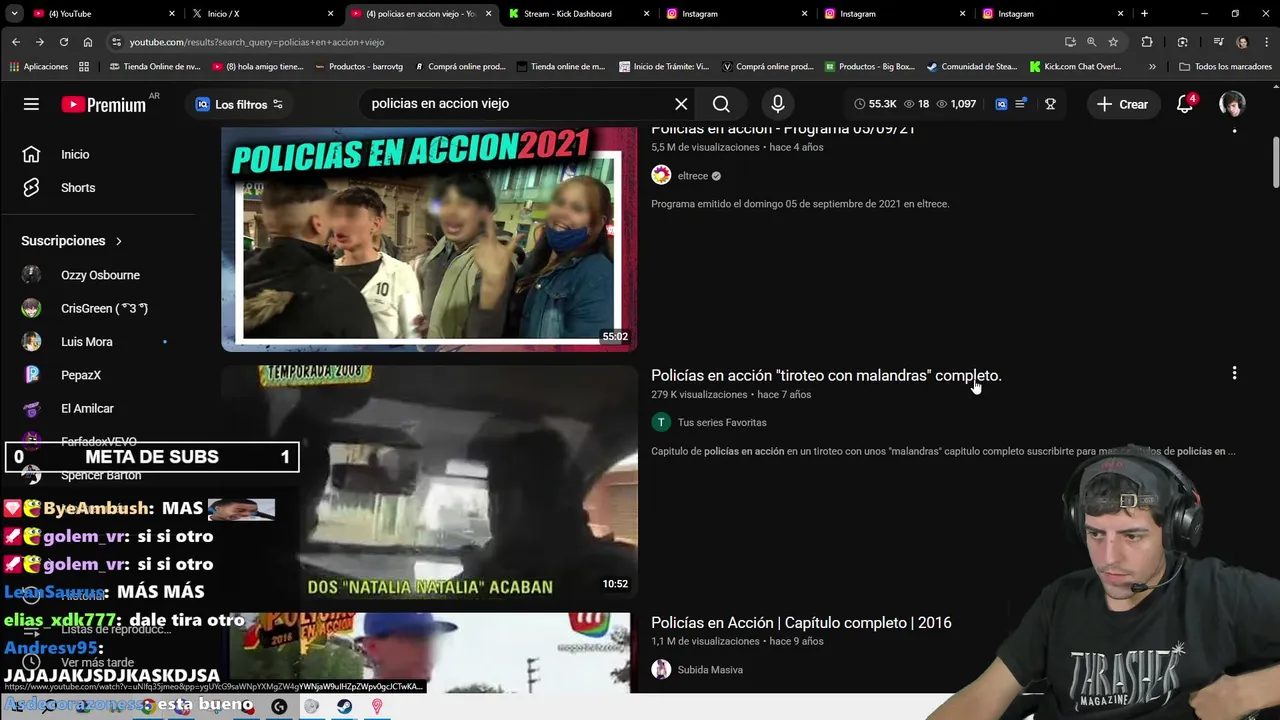
Task: Open pink map pin taskbar icon
Action: [377, 706]
